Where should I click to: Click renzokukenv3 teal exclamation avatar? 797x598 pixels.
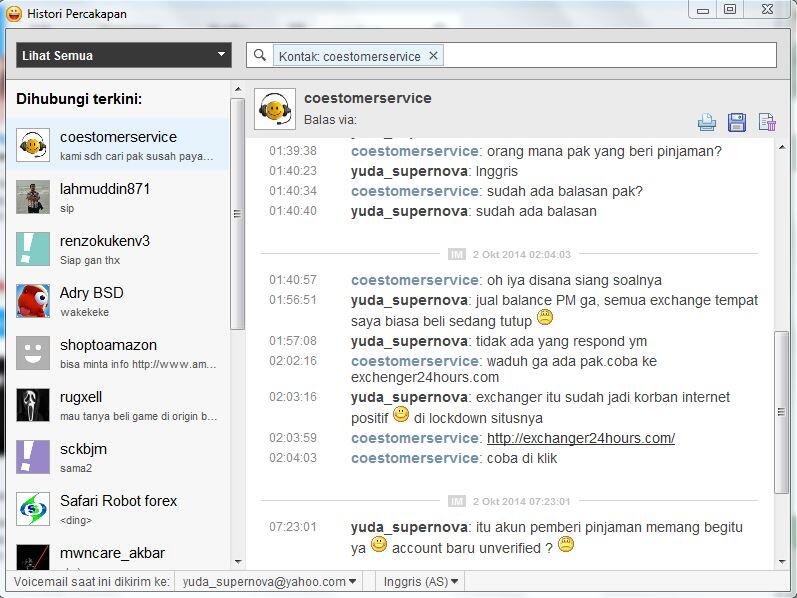[x=33, y=249]
